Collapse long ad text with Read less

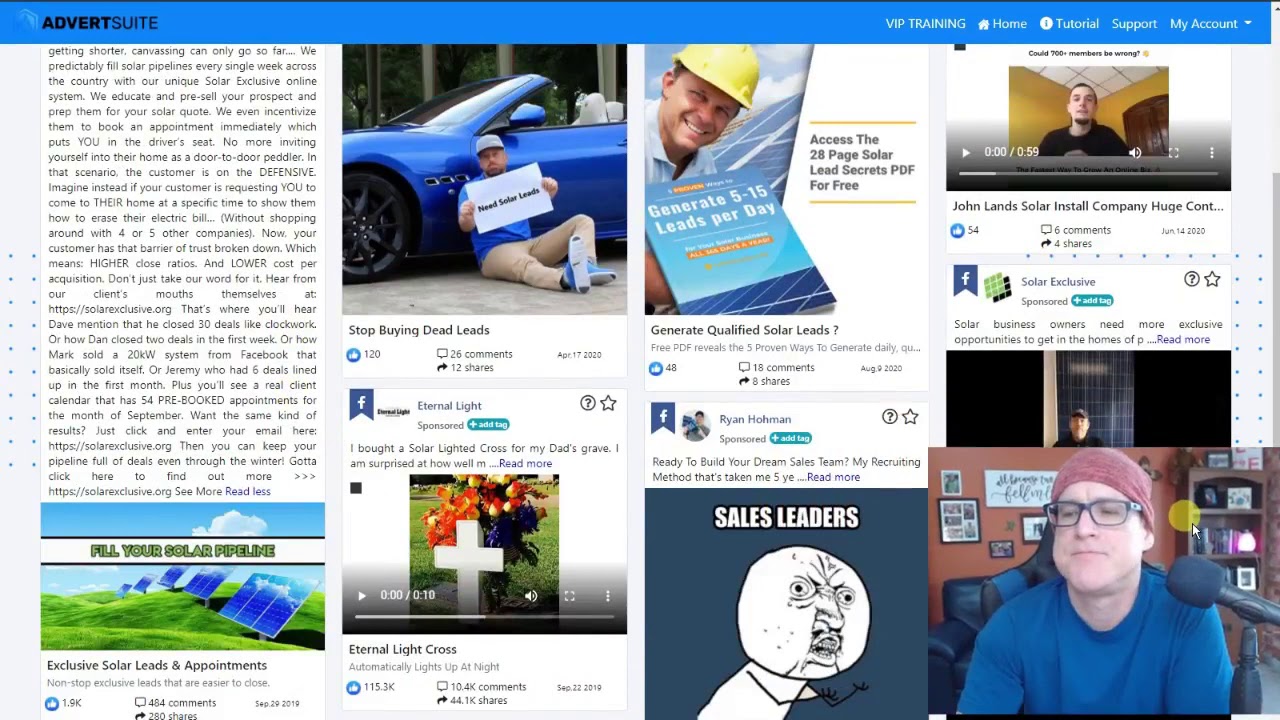pos(248,492)
